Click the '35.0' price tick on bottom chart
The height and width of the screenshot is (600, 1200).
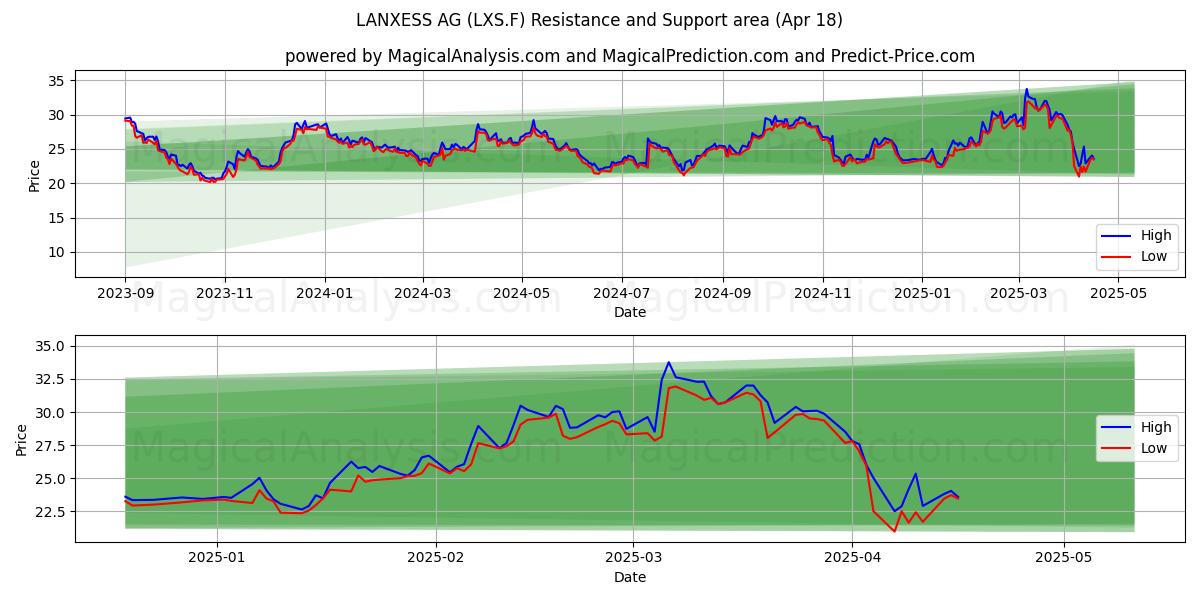coord(50,346)
